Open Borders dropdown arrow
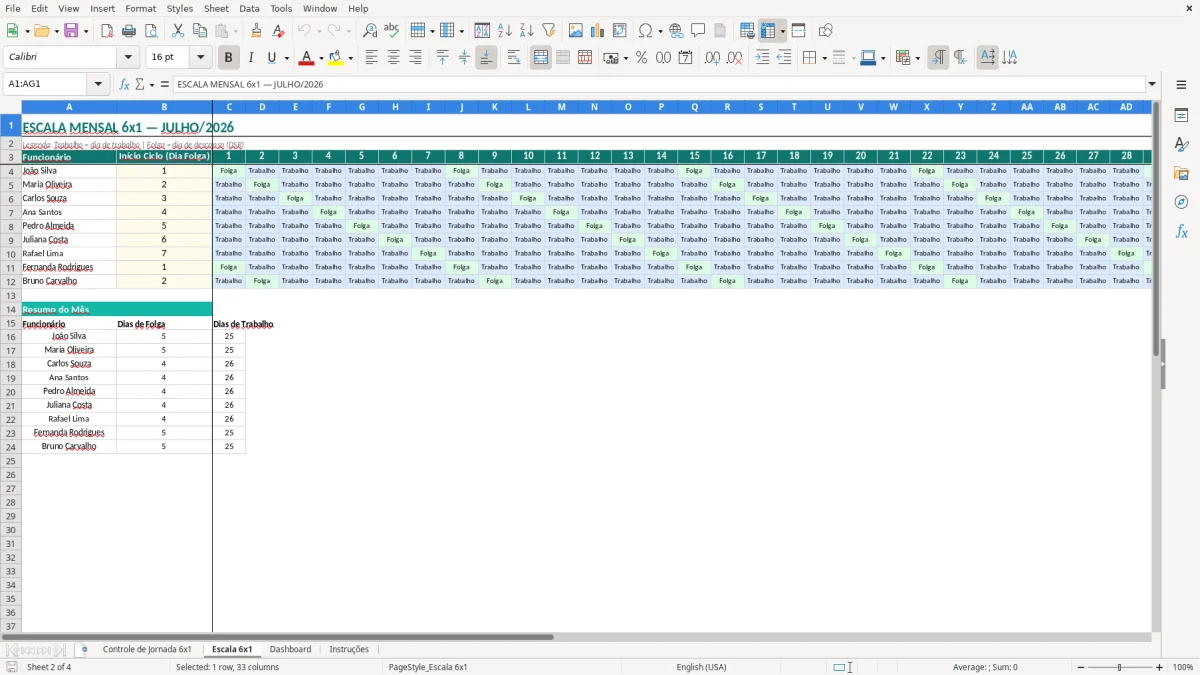The image size is (1200, 675). point(823,58)
